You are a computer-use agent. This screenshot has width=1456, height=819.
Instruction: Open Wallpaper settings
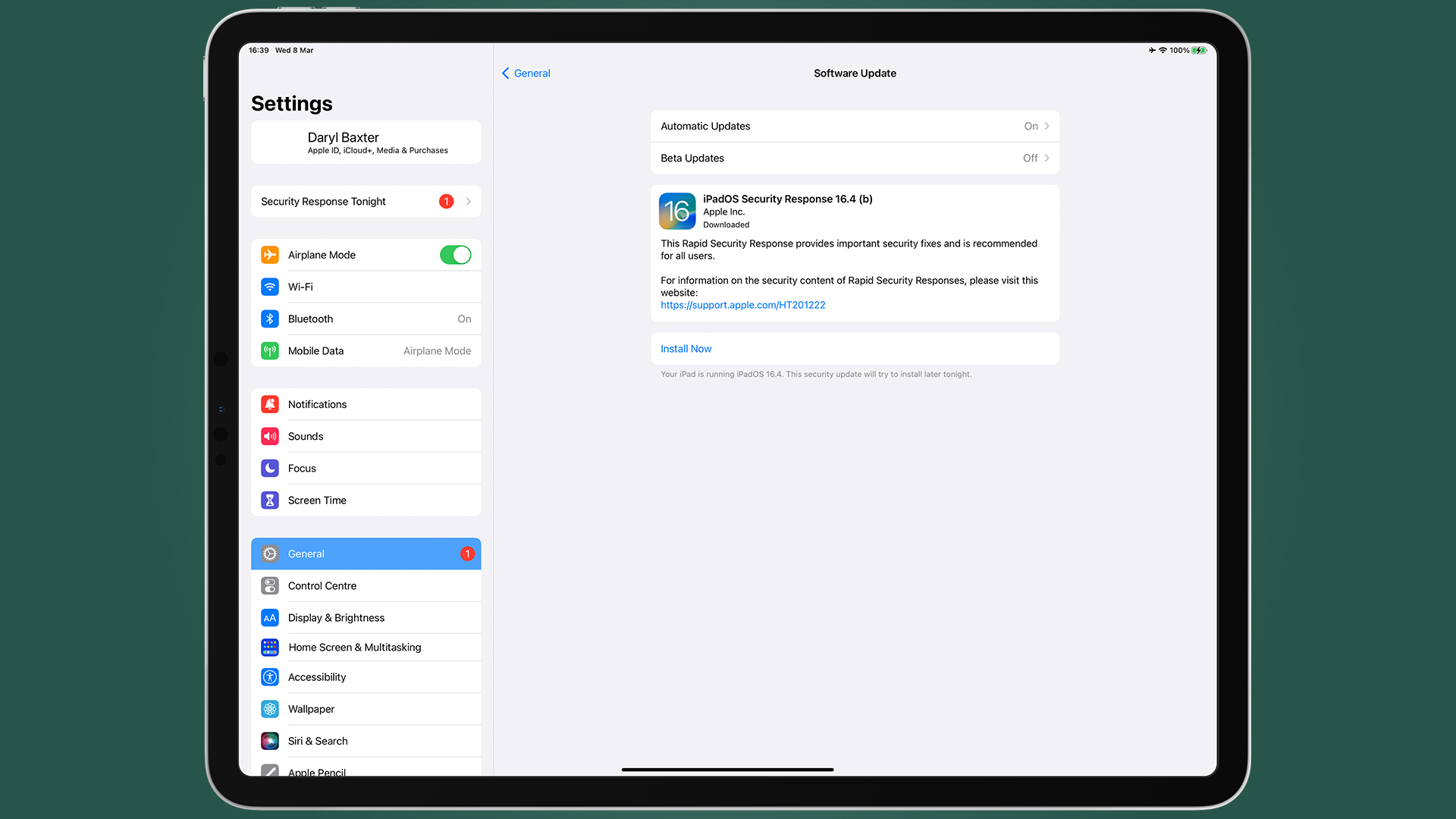coord(366,708)
